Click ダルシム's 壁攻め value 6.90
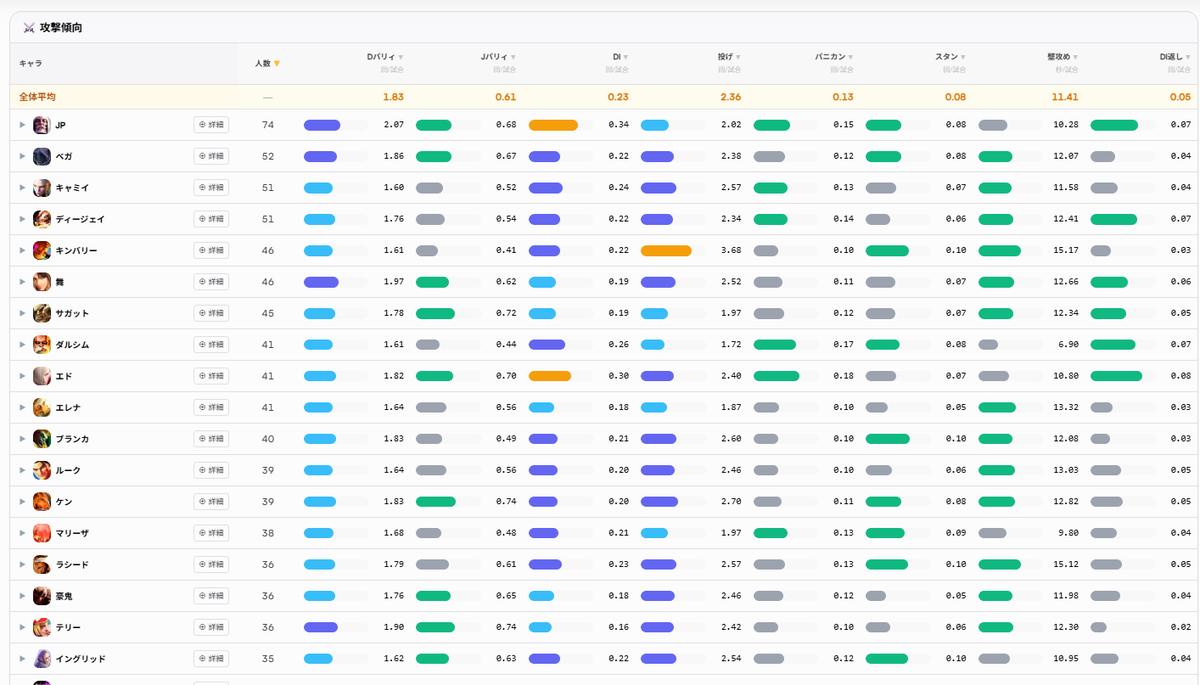Image resolution: width=1200 pixels, height=685 pixels. pyautogui.click(x=1068, y=345)
